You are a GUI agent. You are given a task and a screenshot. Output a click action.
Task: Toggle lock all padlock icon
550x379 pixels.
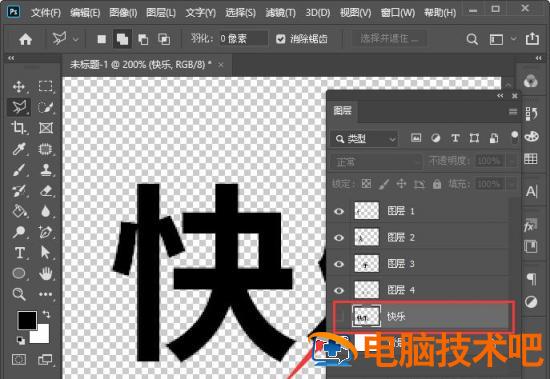pos(437,184)
